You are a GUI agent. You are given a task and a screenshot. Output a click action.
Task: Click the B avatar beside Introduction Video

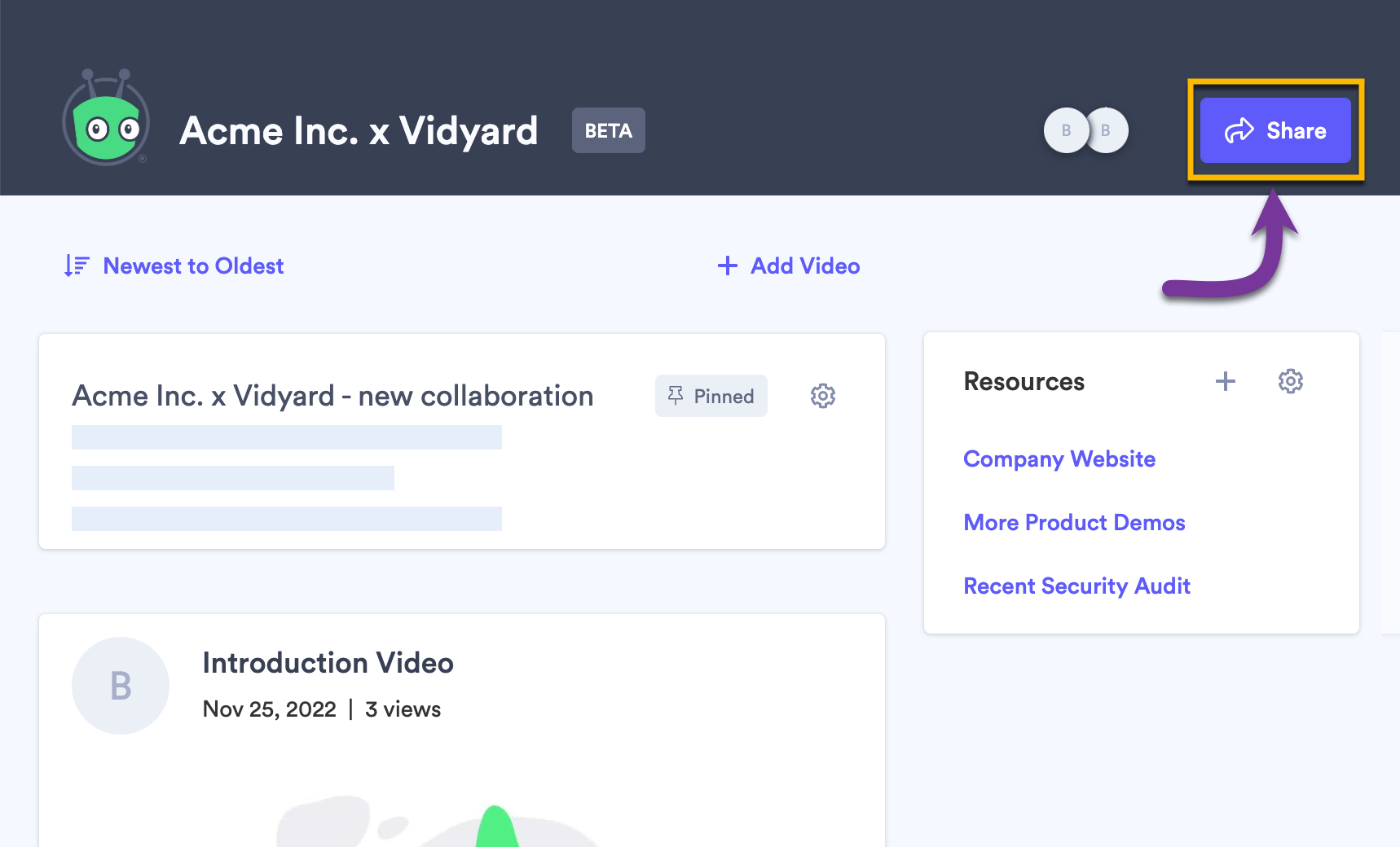pos(121,686)
